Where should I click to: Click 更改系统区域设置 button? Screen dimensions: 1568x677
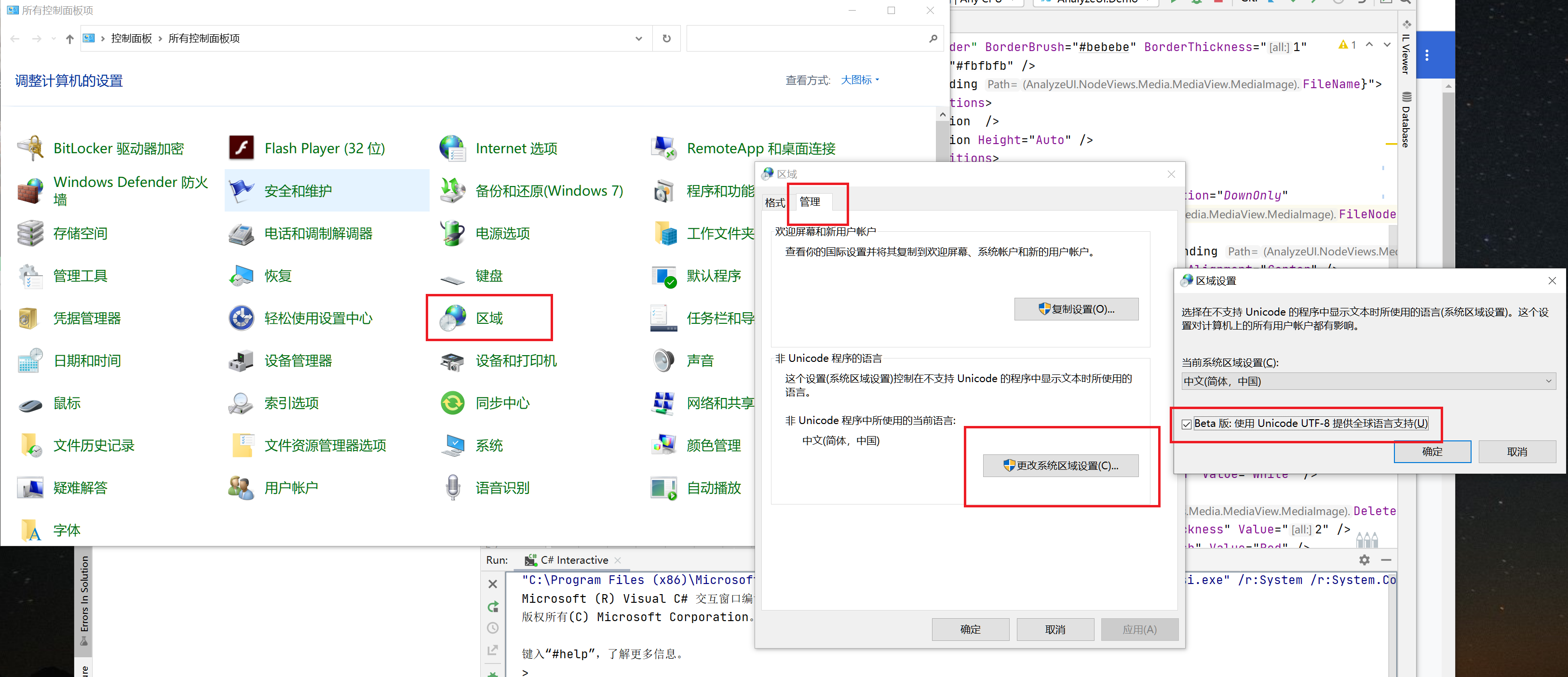click(x=1060, y=465)
